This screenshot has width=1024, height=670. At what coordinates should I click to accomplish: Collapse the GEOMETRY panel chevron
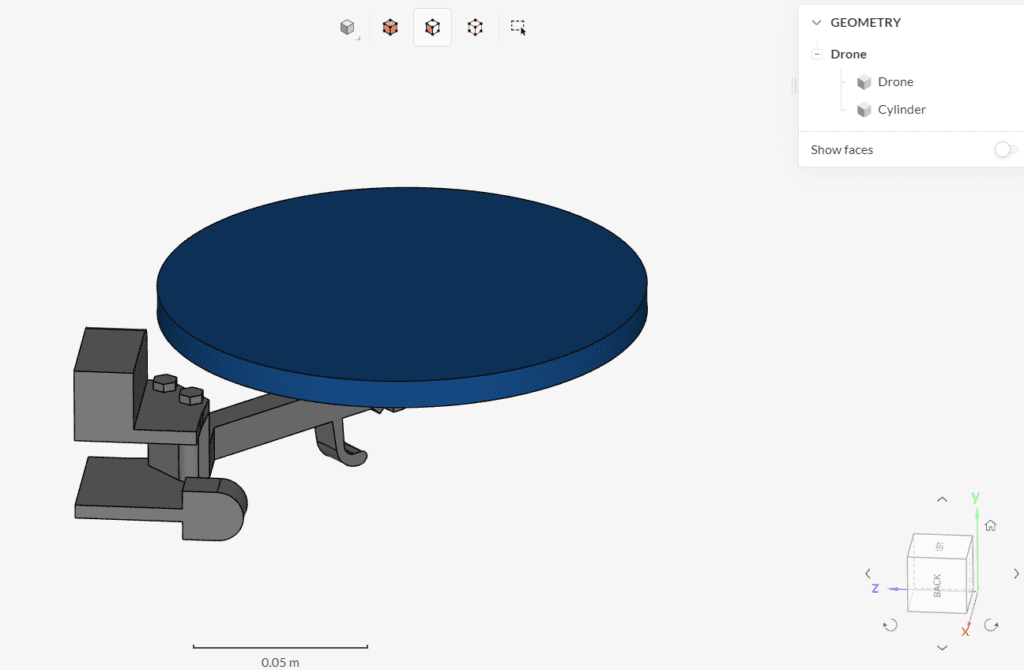pos(816,21)
